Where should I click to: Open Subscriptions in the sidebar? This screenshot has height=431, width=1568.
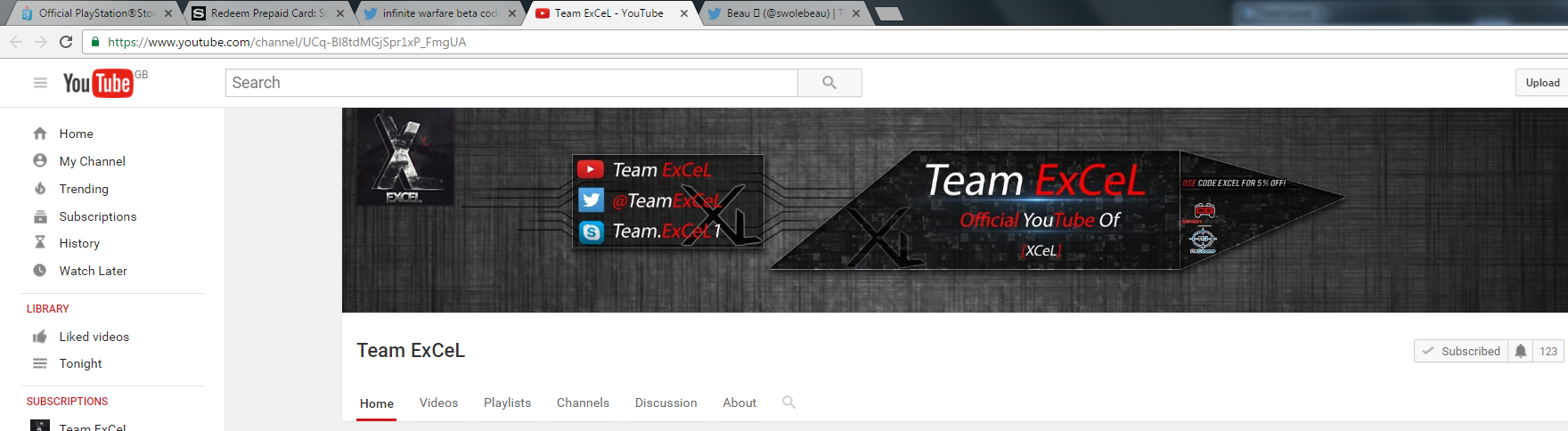pos(98,216)
